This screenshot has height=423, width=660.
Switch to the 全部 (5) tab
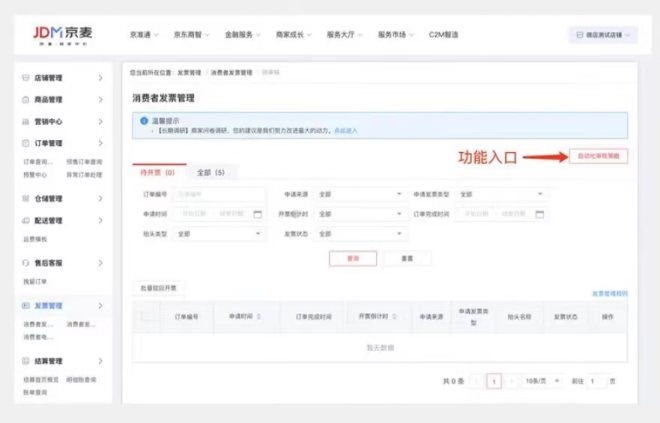tap(211, 172)
